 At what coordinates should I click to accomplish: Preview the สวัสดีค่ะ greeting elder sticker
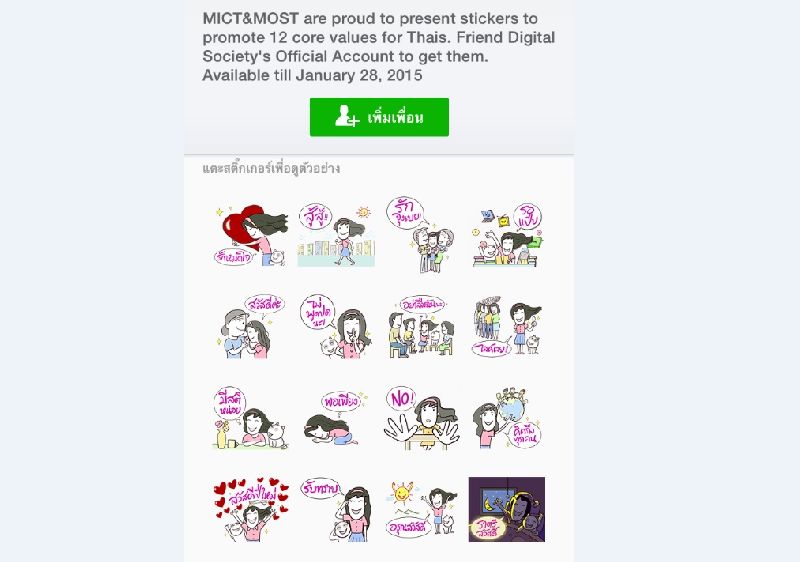click(250, 326)
